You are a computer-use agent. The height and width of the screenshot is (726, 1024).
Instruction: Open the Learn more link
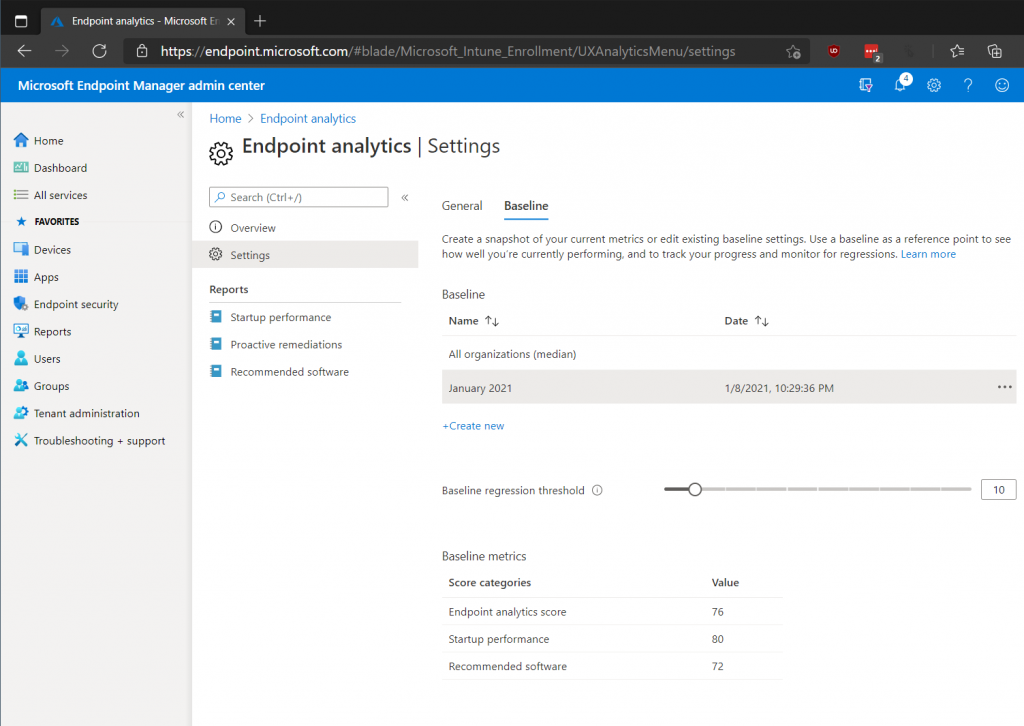(x=928, y=254)
